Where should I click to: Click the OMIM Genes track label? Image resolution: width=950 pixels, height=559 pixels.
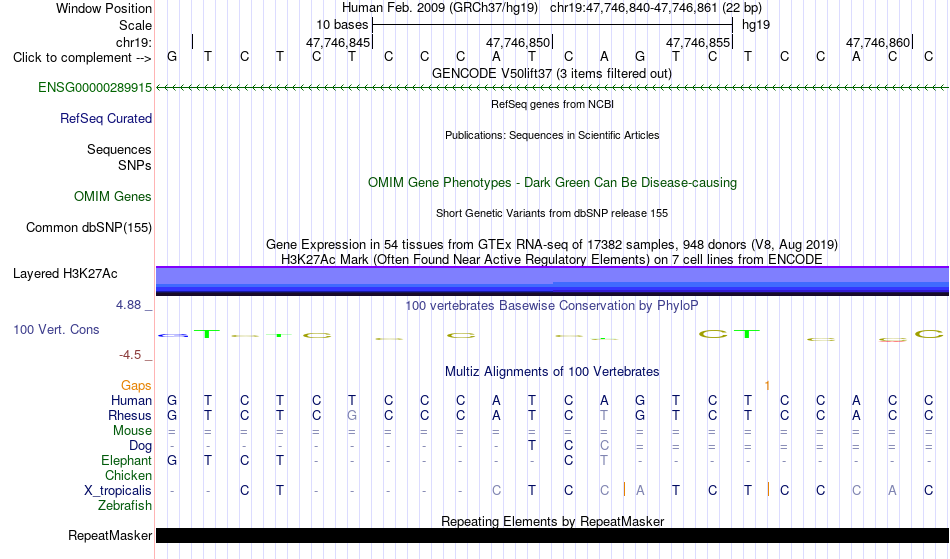(113, 197)
